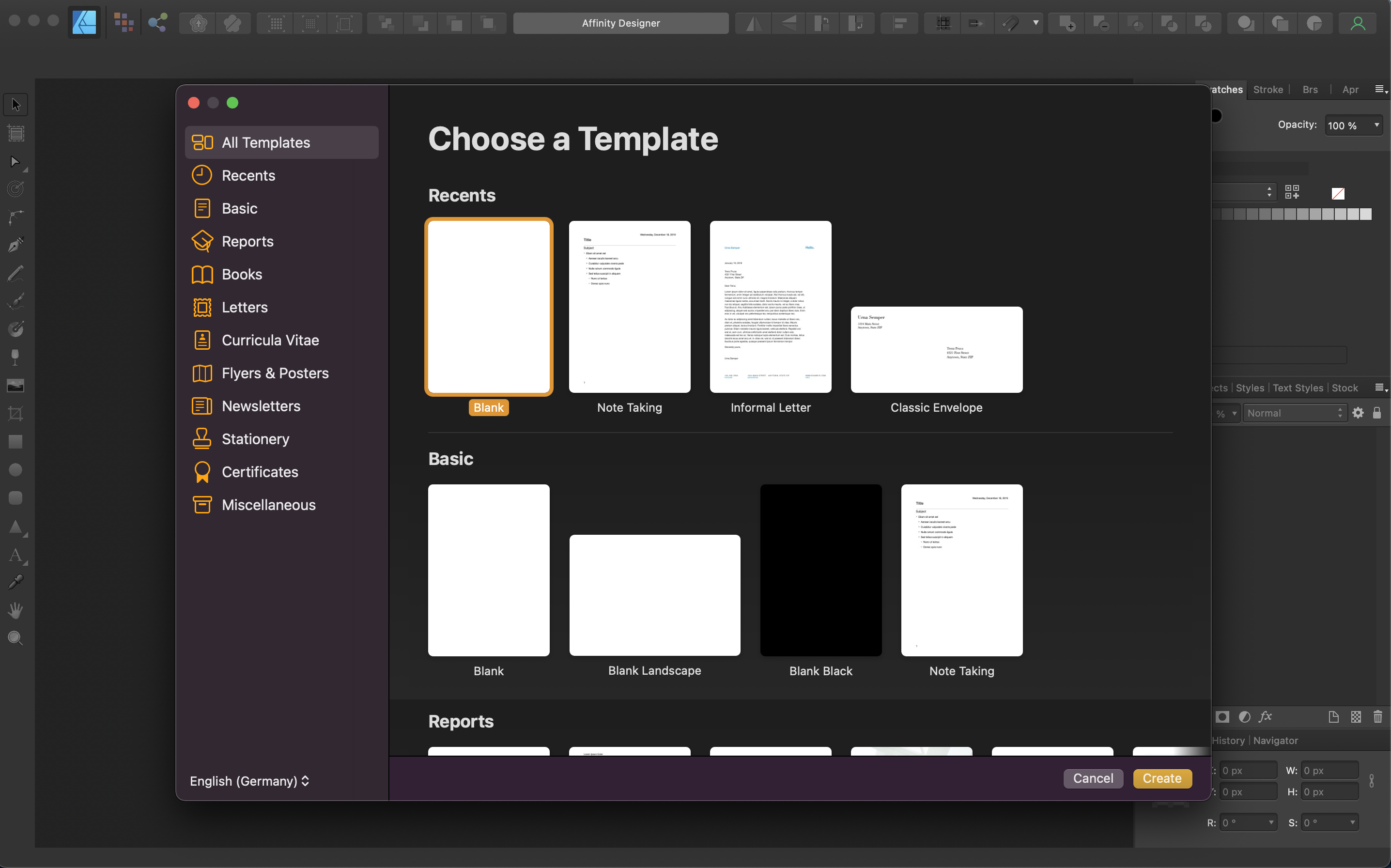The height and width of the screenshot is (868, 1391).
Task: Toggle the aspect ratio link icon
Action: pos(1372,781)
